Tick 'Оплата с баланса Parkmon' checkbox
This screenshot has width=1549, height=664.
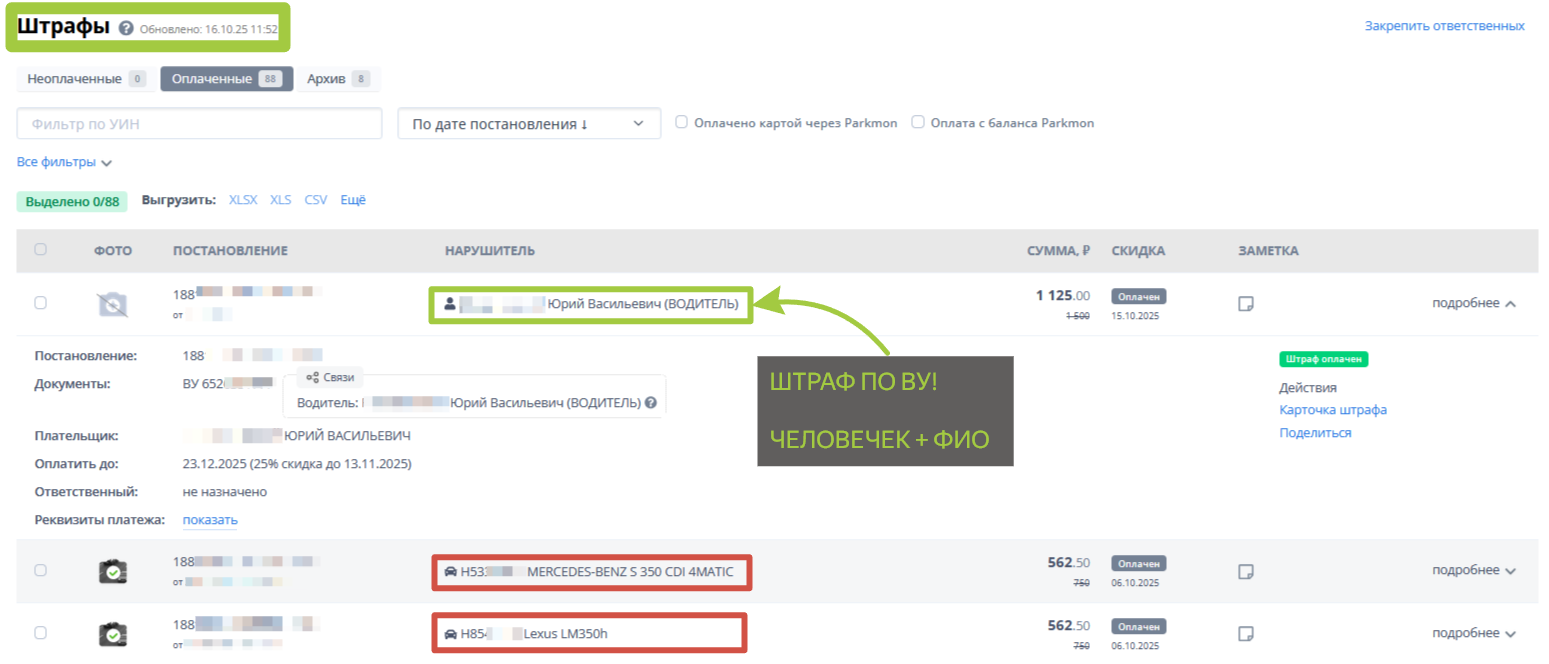917,122
